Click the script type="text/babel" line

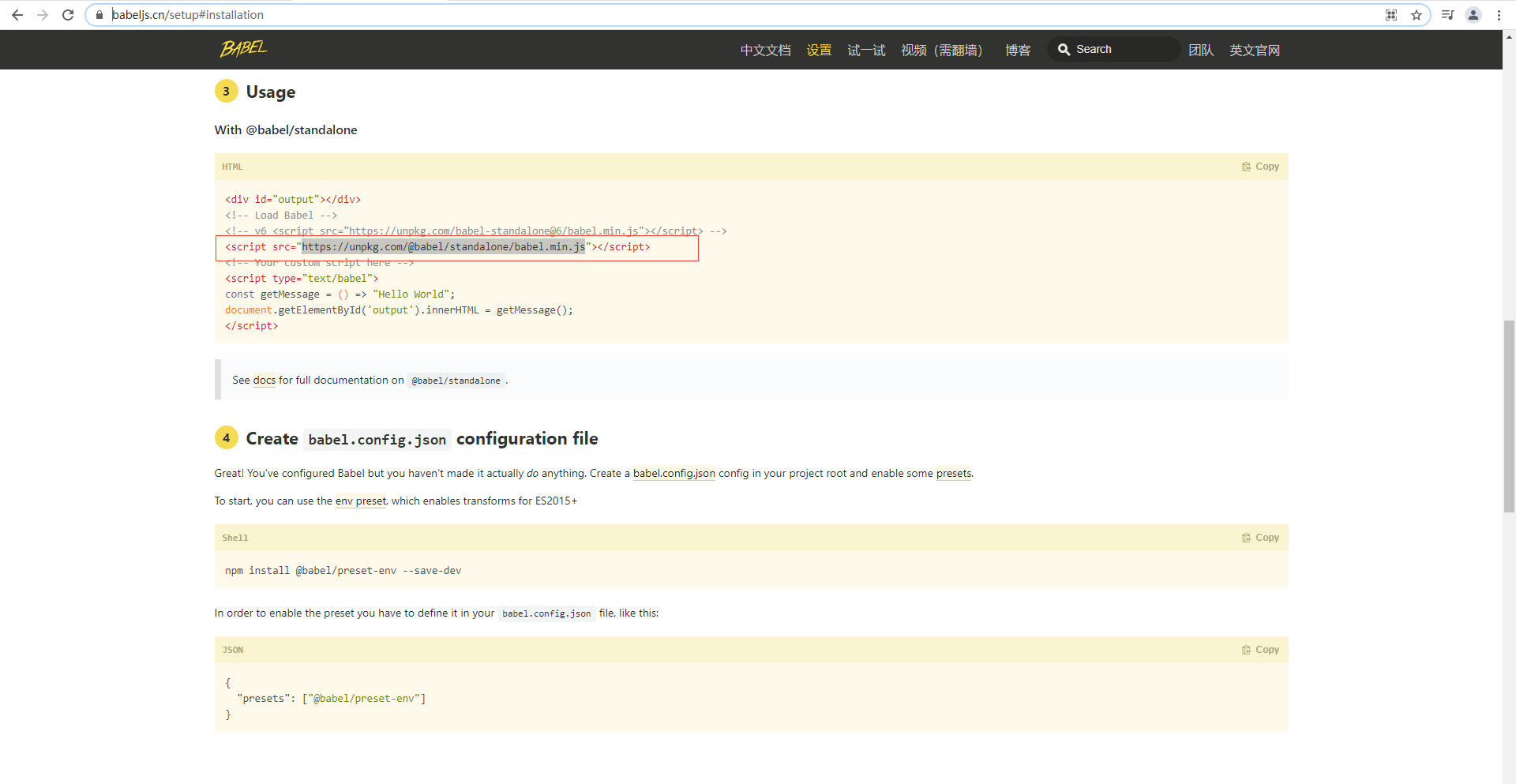[302, 278]
